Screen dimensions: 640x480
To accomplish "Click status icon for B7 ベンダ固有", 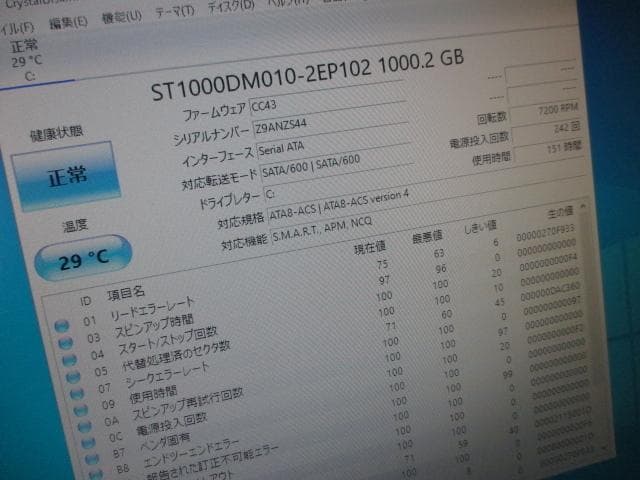I will [92, 459].
